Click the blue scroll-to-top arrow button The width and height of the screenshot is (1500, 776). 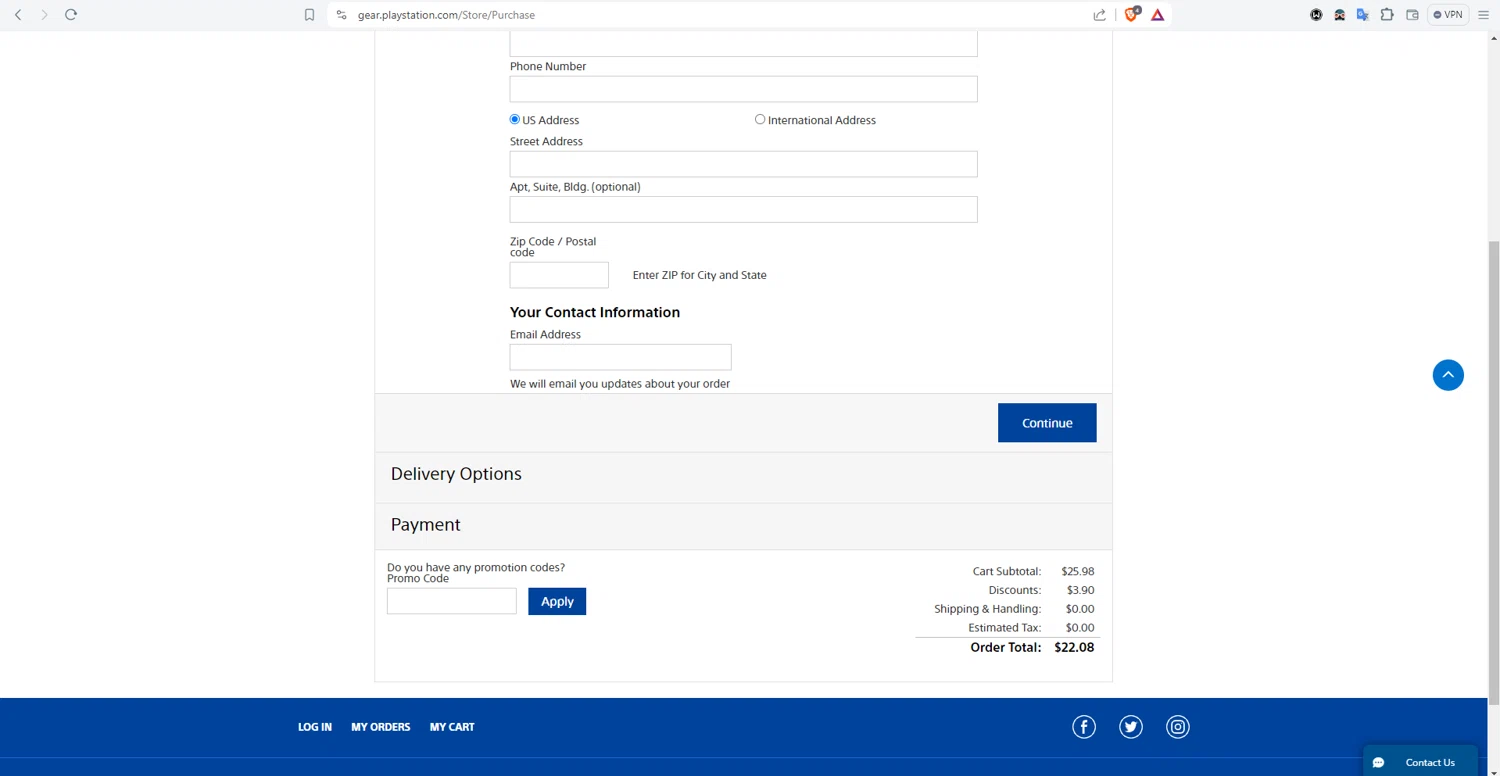pyautogui.click(x=1448, y=375)
